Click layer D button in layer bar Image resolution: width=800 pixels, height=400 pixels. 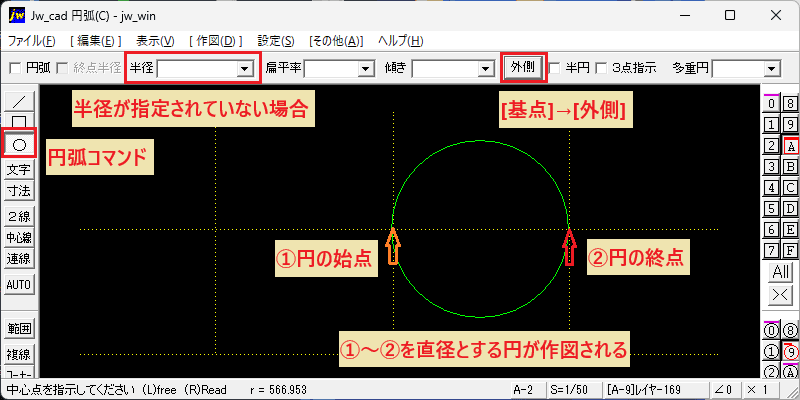pos(790,209)
